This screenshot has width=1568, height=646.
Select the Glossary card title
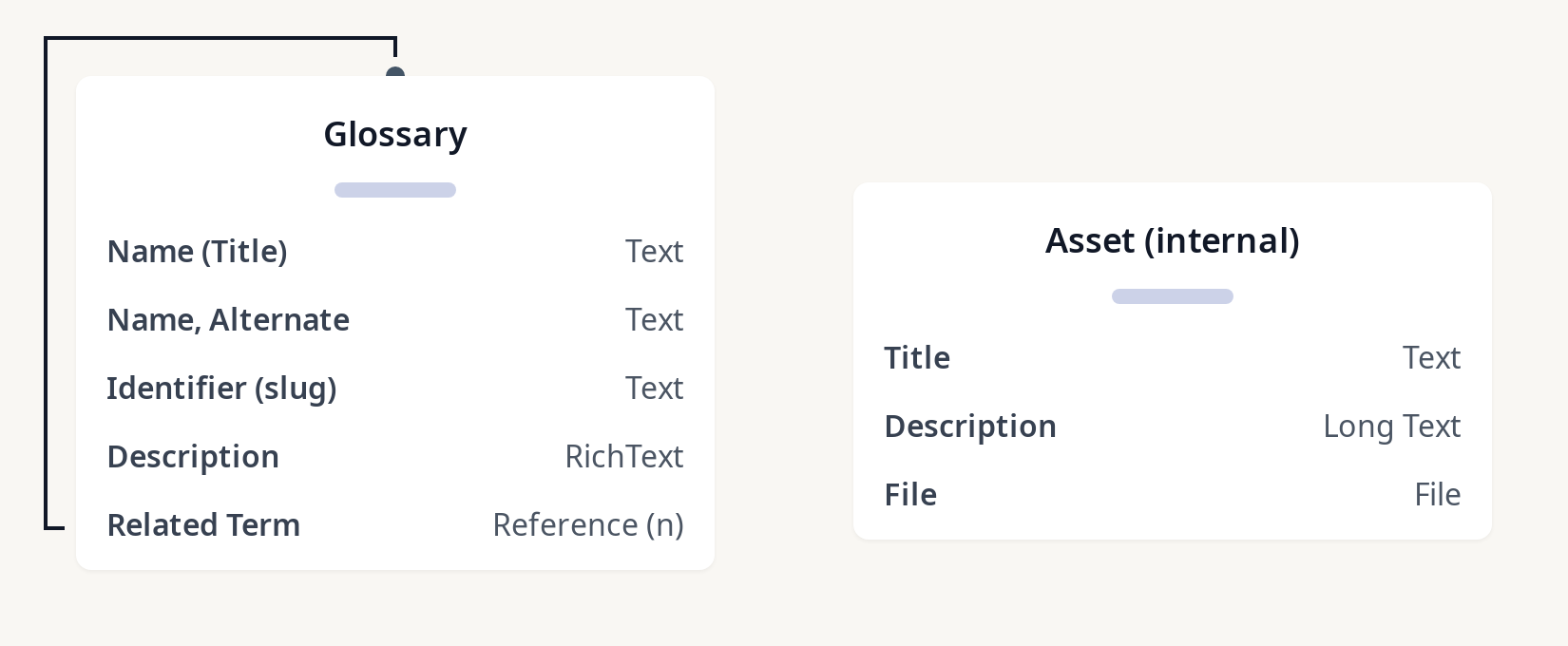[x=395, y=135]
